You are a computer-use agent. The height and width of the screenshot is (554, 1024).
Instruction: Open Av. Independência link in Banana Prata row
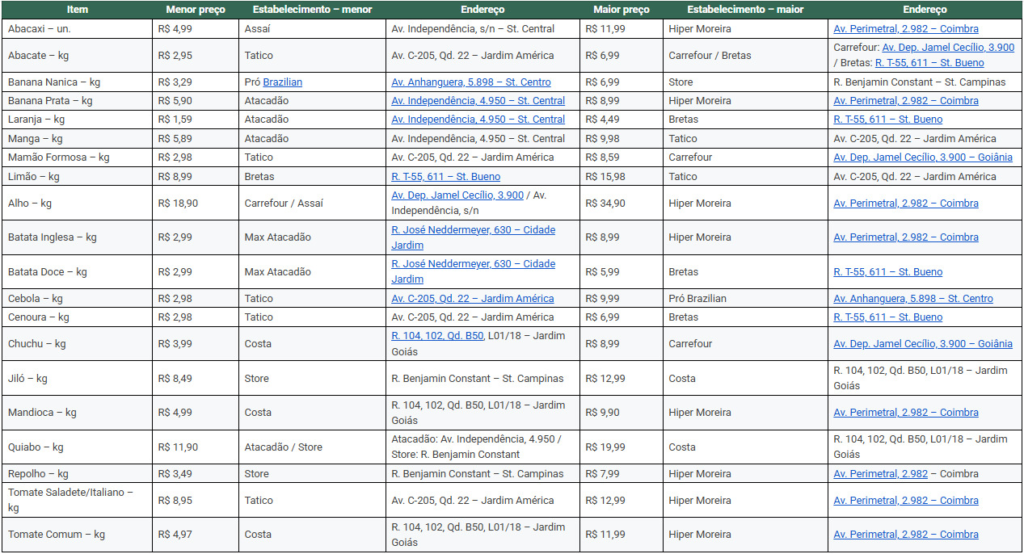pos(478,101)
